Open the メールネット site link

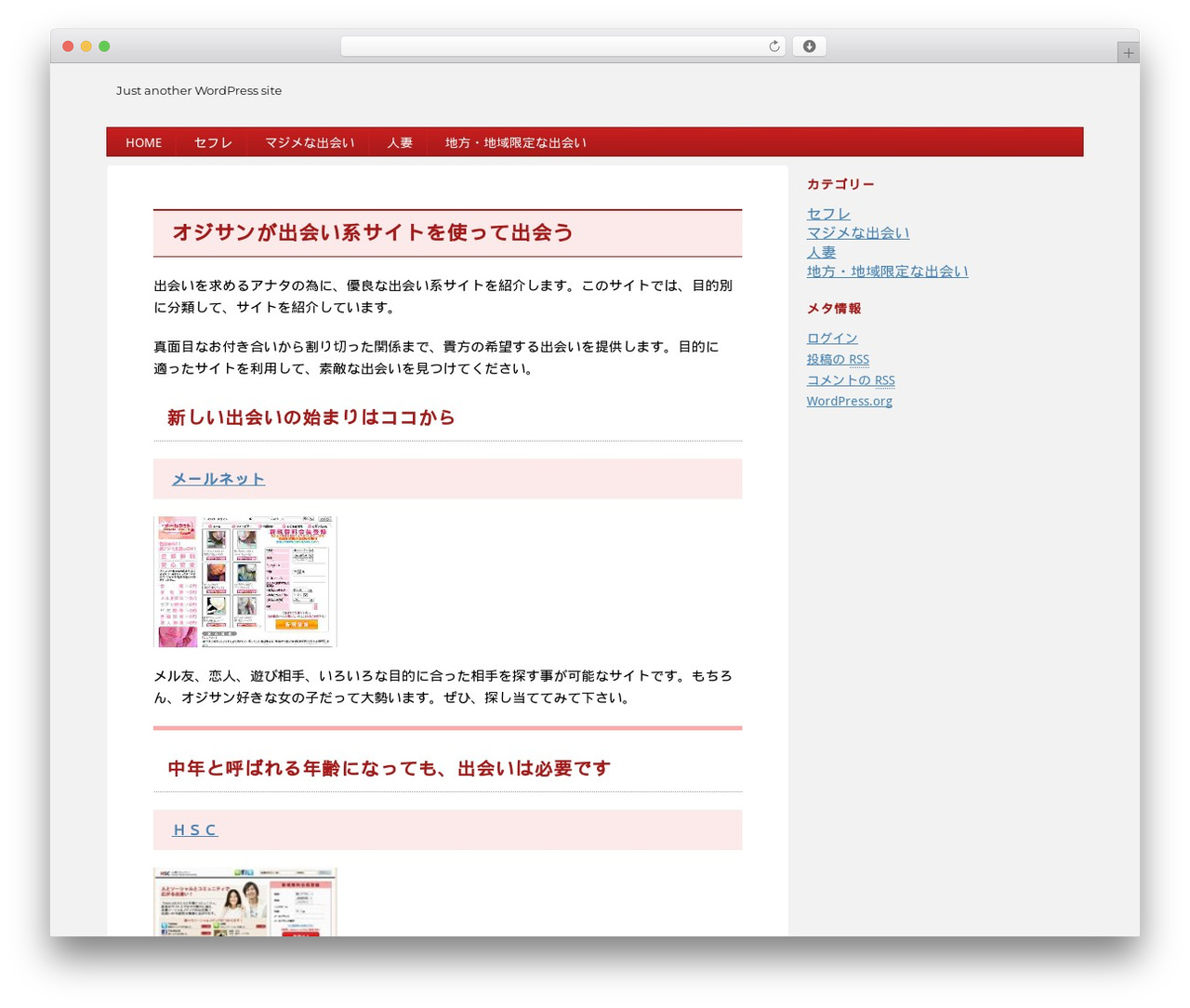218,479
